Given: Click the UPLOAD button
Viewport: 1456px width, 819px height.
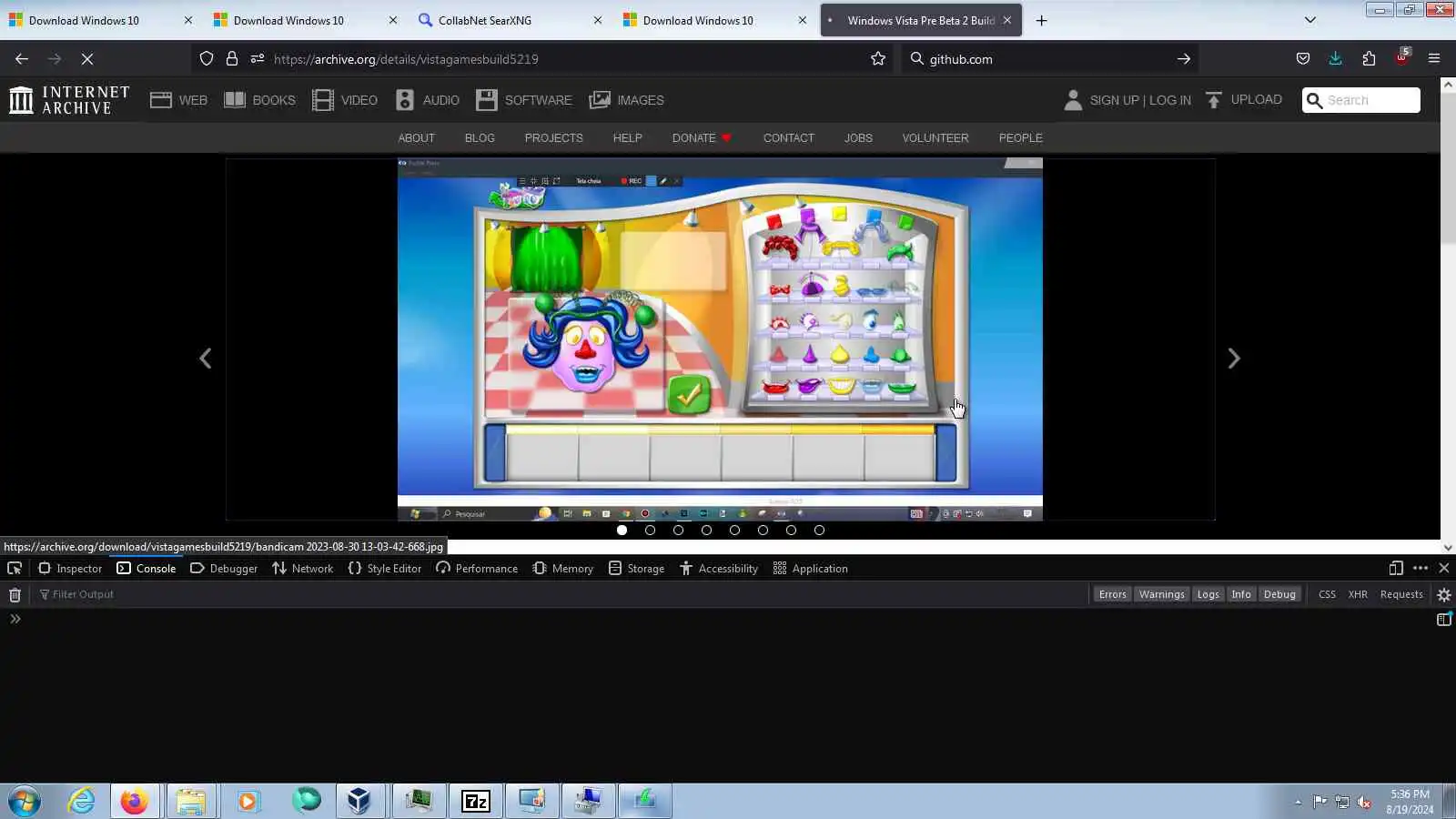Looking at the screenshot, I should (x=1244, y=100).
